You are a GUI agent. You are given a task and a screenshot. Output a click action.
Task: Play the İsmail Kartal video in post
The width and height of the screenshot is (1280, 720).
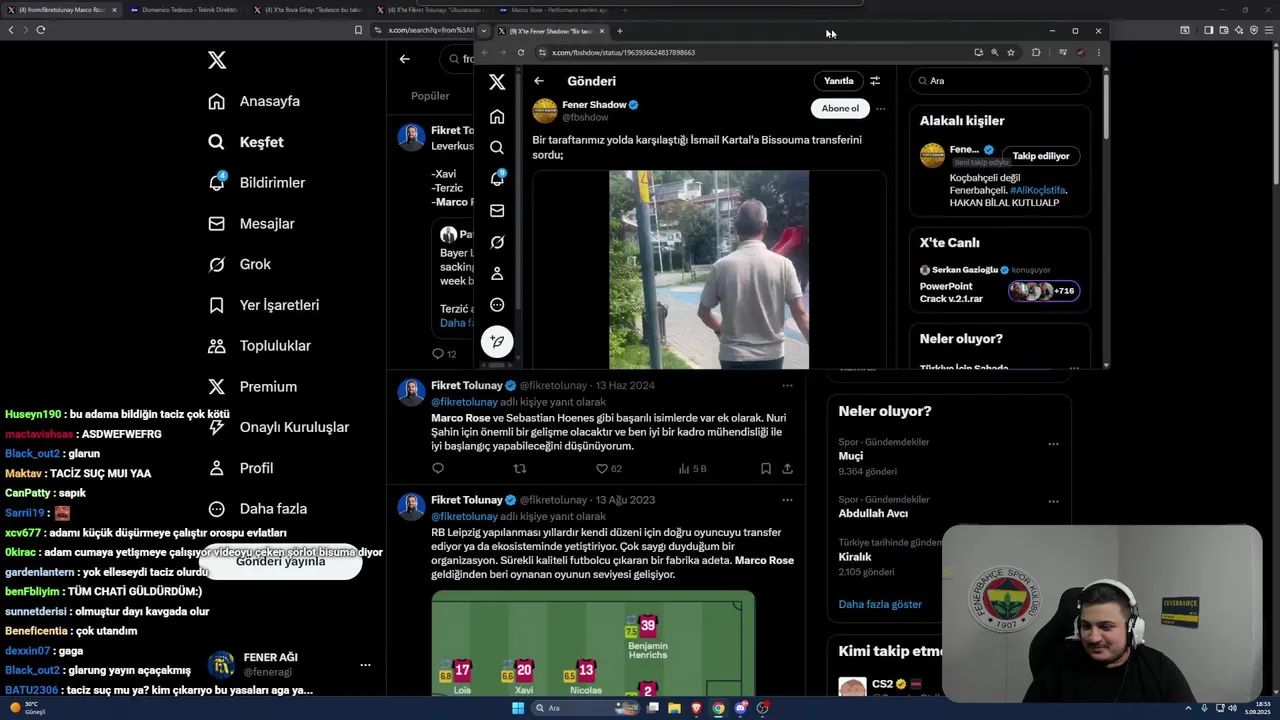[x=709, y=270]
